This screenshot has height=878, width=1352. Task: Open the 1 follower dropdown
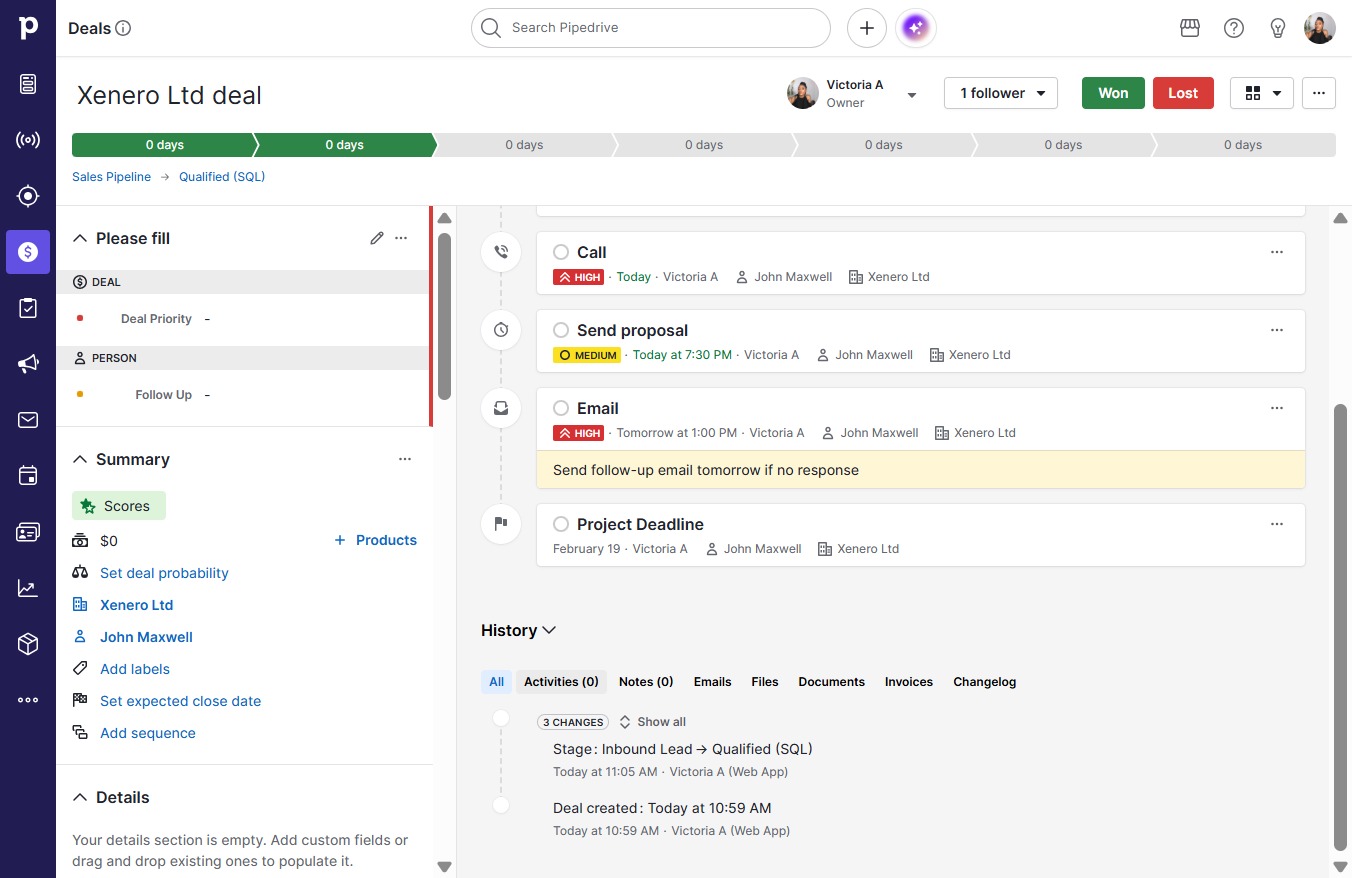pyautogui.click(x=1001, y=93)
